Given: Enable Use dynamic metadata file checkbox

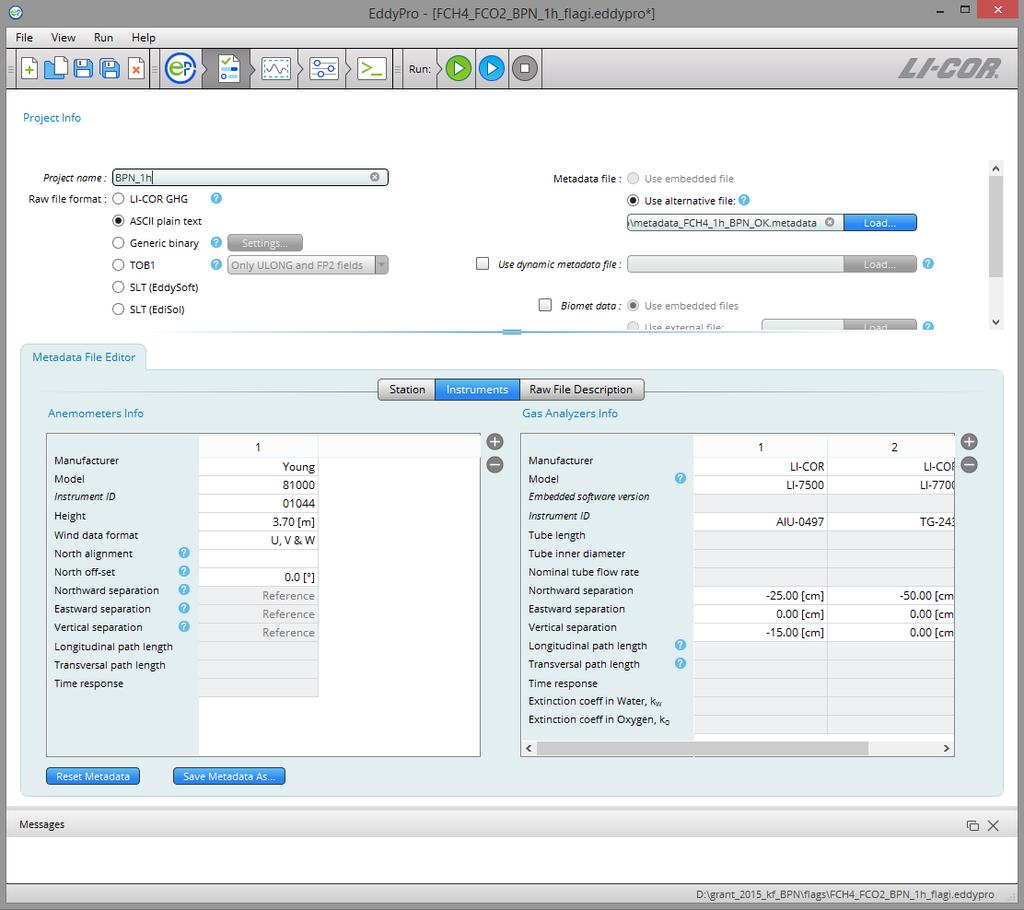Looking at the screenshot, I should [x=482, y=264].
